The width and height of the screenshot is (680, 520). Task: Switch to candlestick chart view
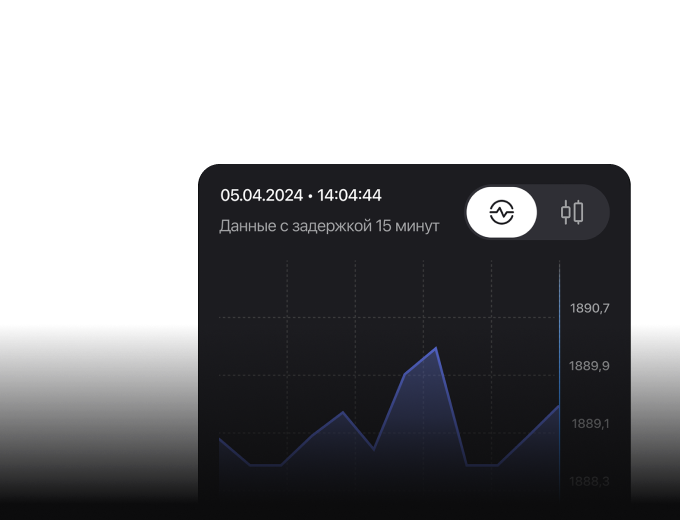572,212
